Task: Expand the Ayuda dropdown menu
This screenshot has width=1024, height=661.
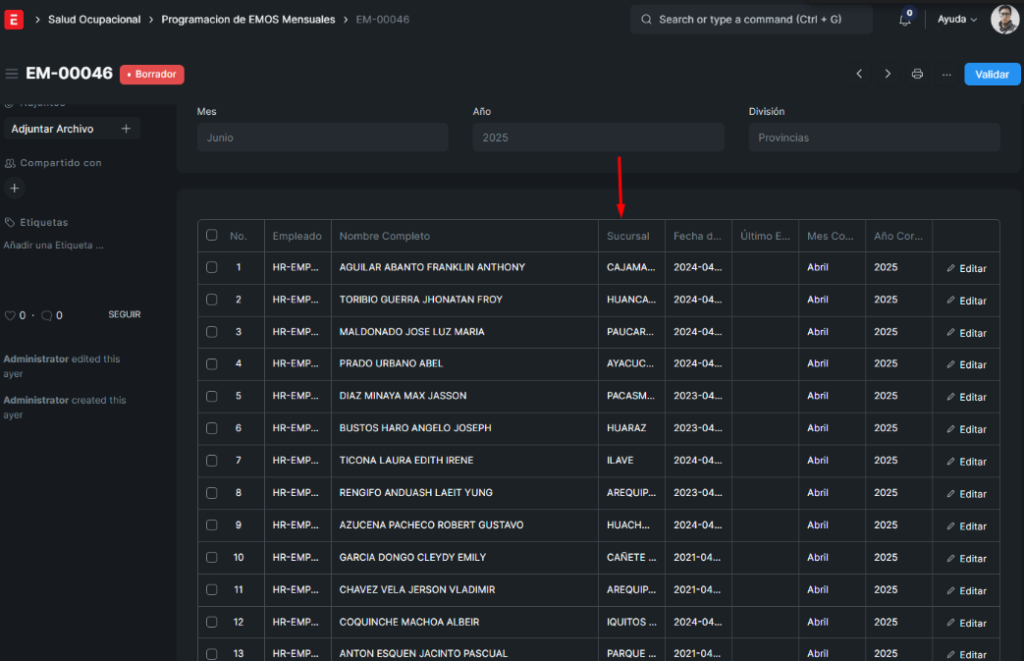Action: (957, 20)
